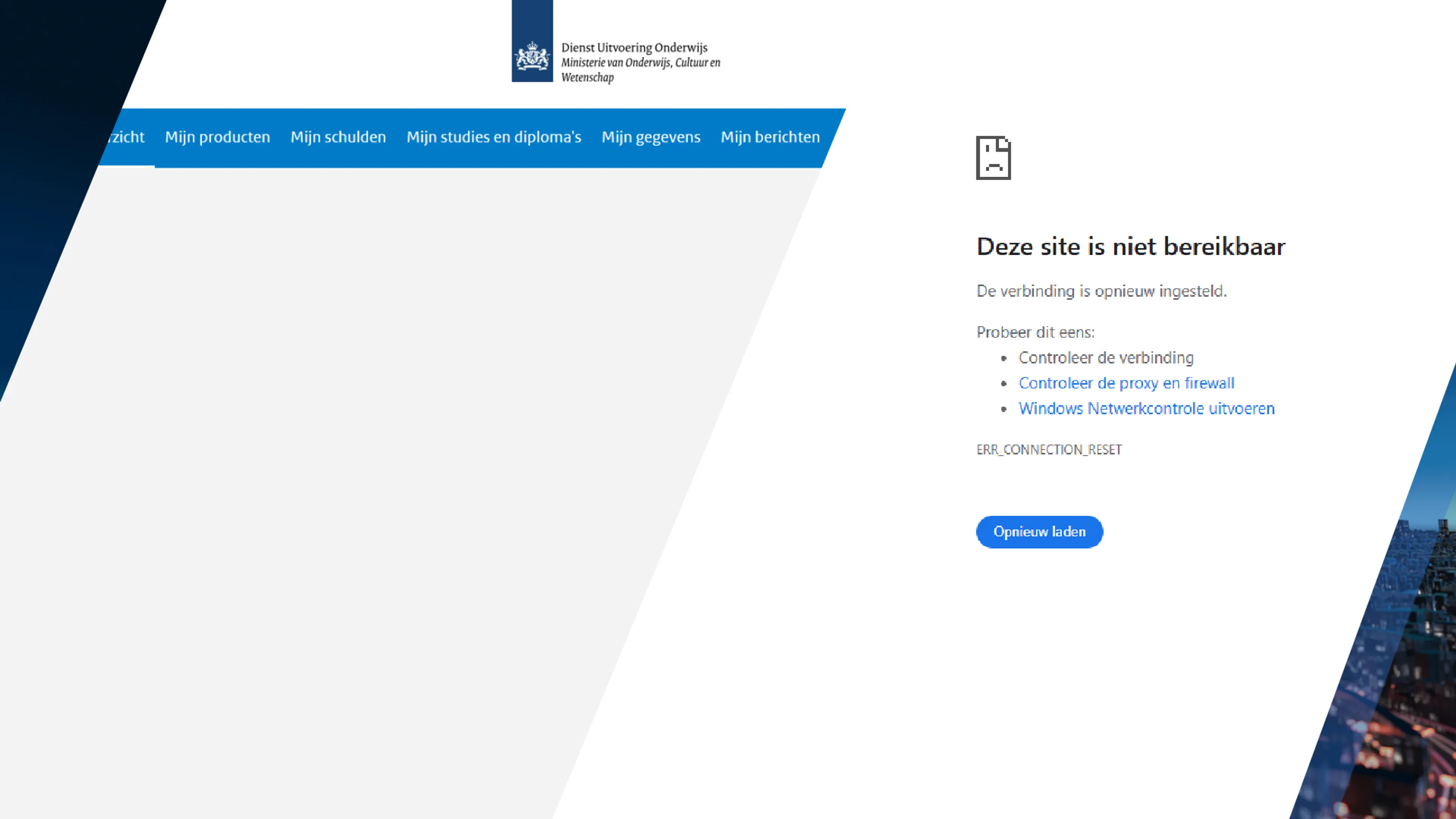1456x819 pixels.
Task: Click the Deze site is niet bereikbaar heading
Action: (1130, 247)
